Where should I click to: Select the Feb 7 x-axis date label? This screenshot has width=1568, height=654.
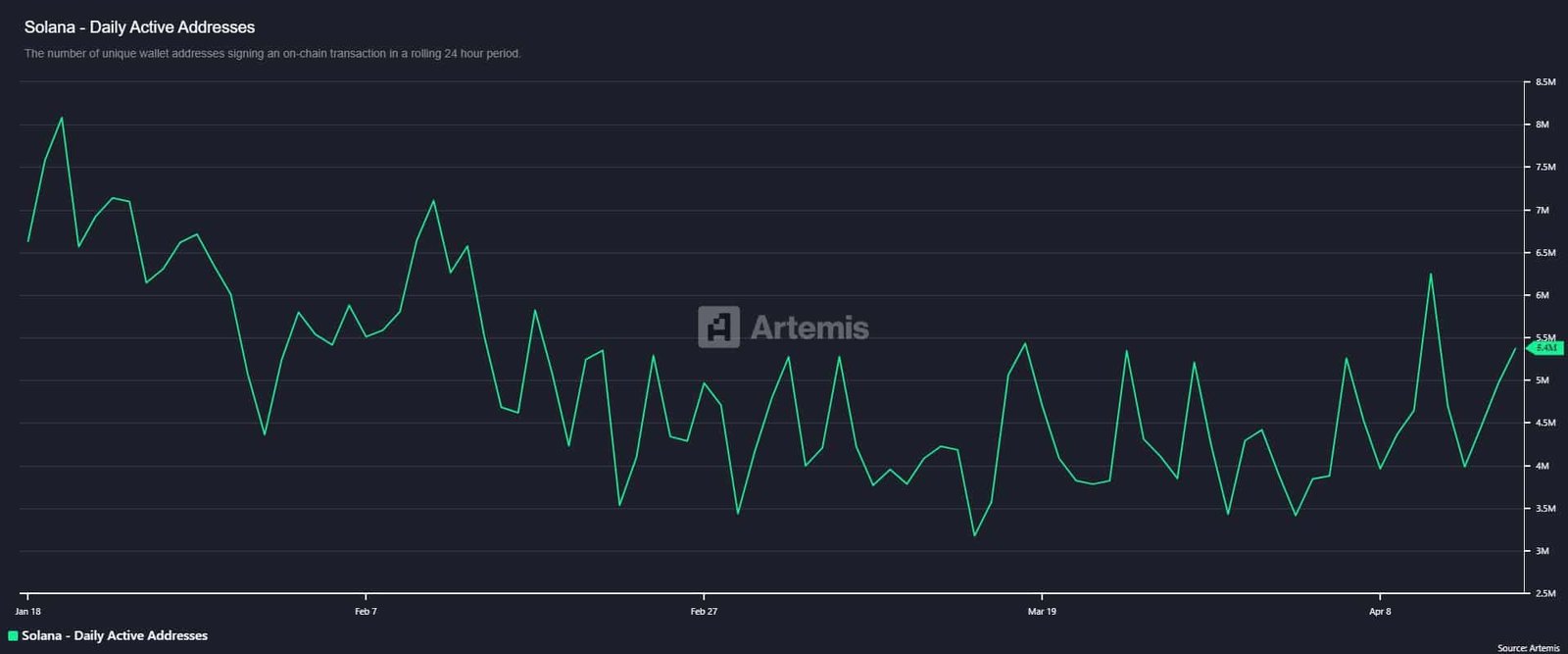(366, 612)
